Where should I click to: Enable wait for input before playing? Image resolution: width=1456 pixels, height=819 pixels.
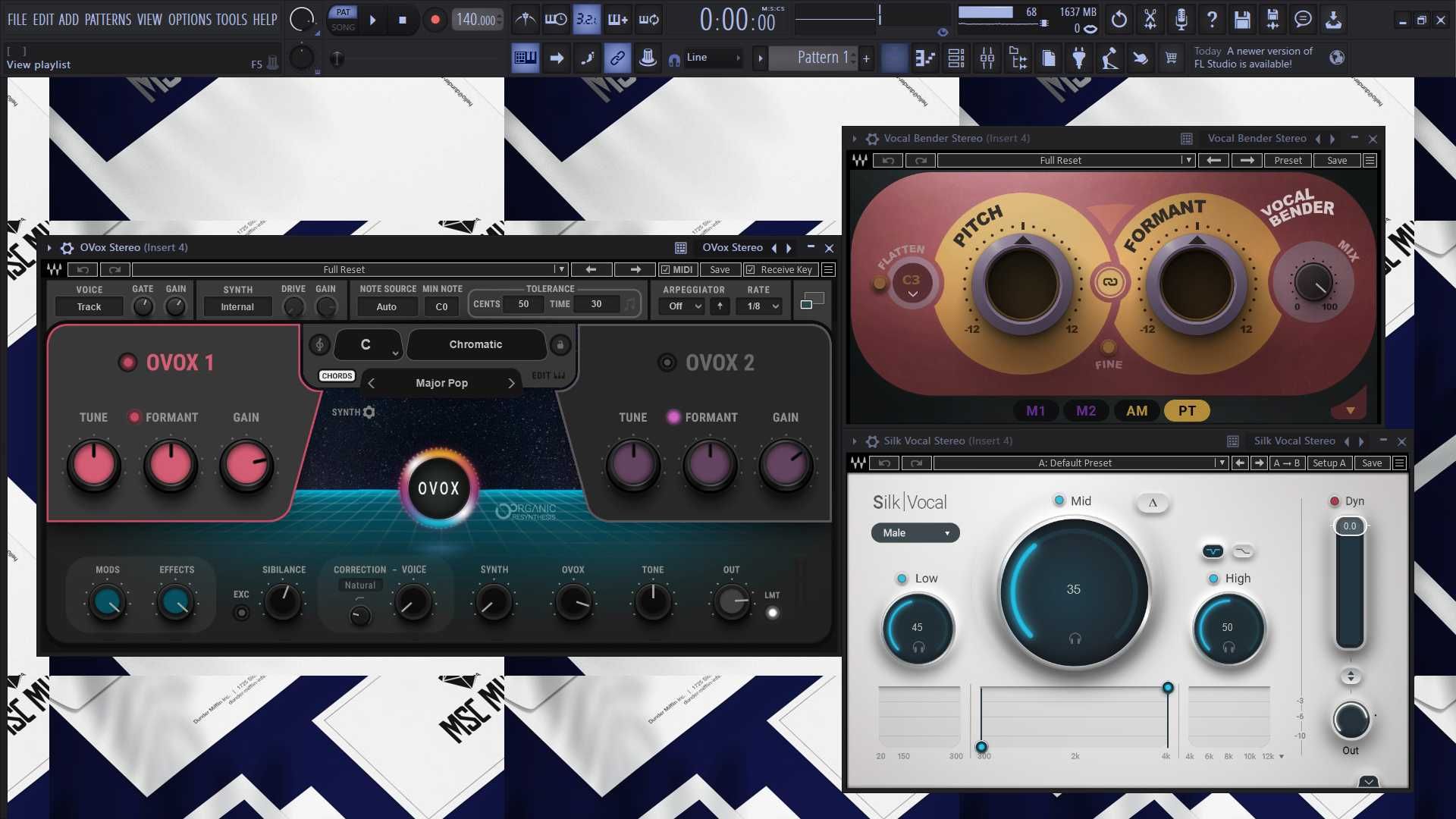pos(556,20)
